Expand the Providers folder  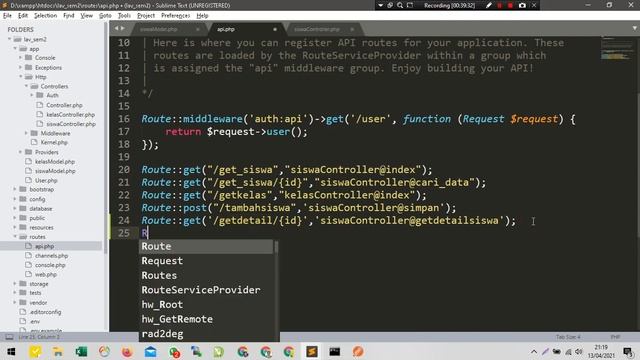[x=20, y=152]
